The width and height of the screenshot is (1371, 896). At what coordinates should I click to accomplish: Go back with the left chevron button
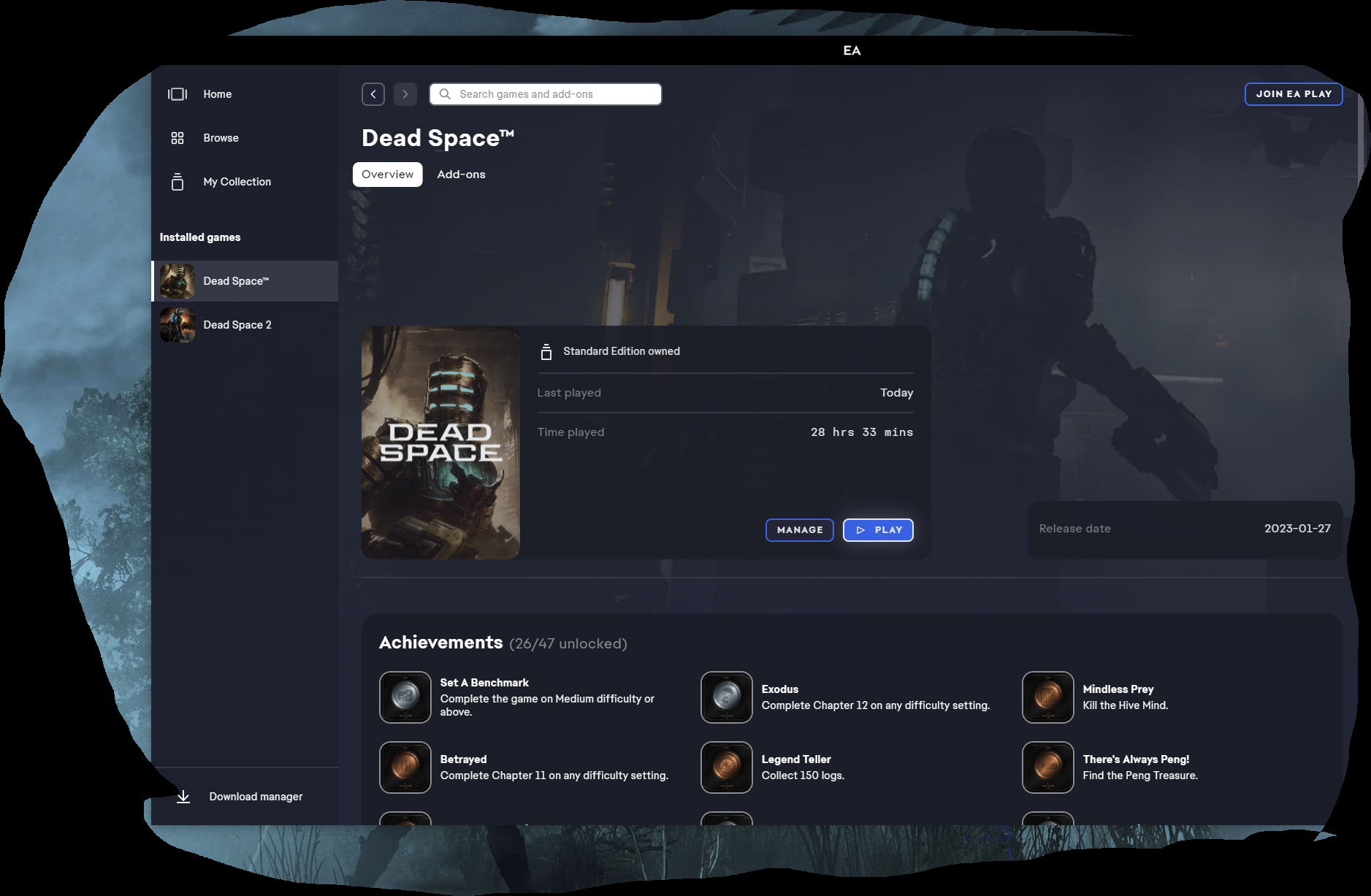pyautogui.click(x=373, y=94)
